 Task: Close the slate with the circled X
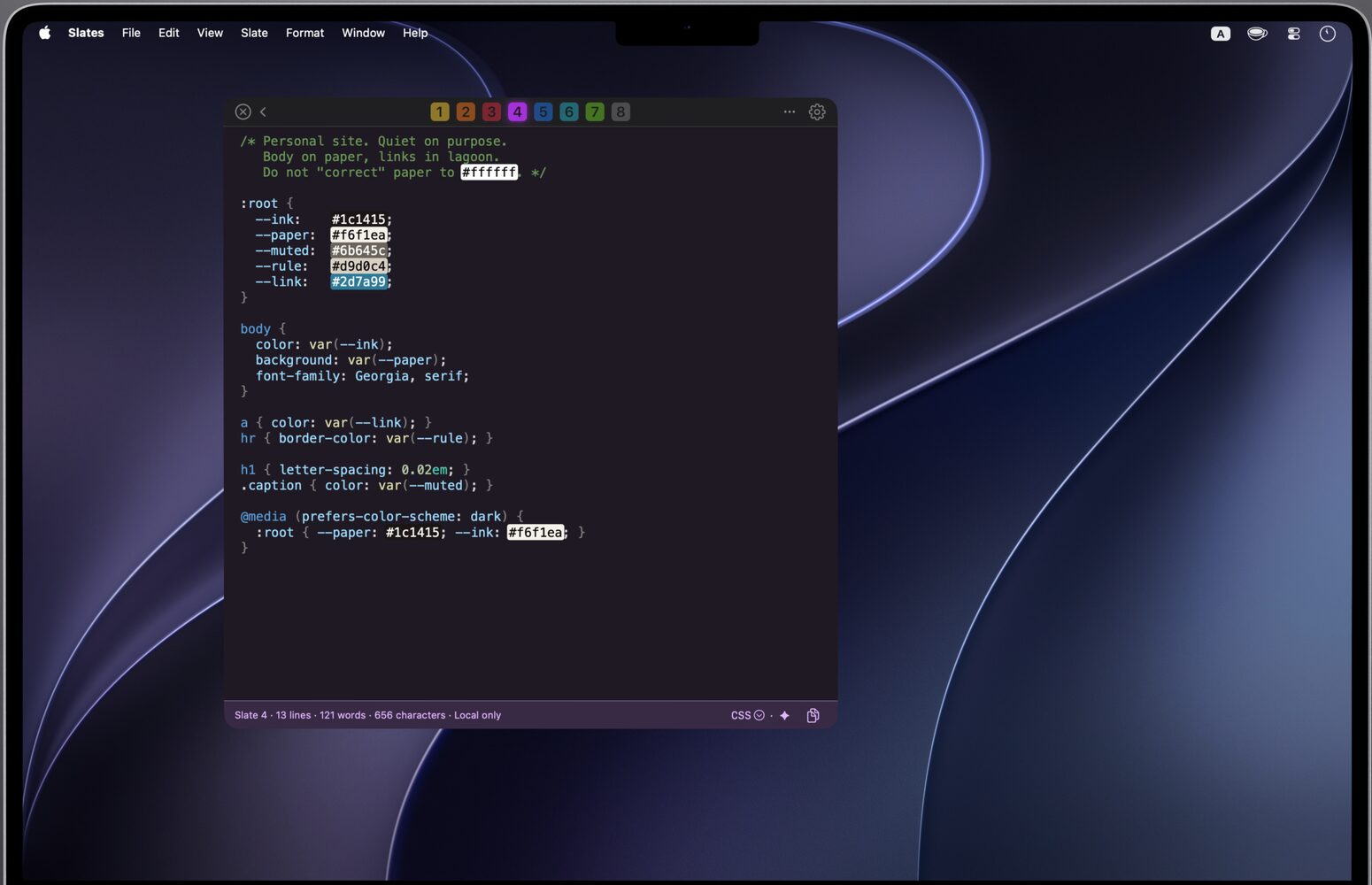(243, 112)
